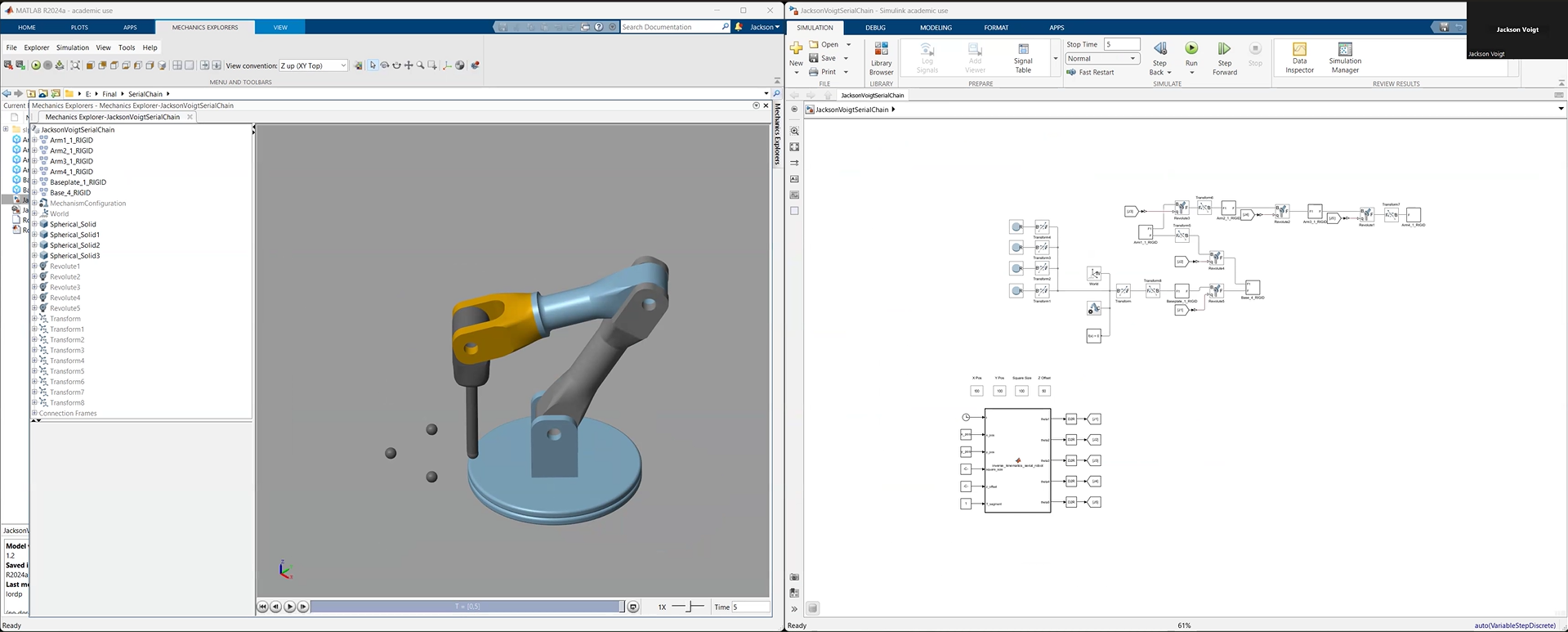Screen dimensions: 1568x632
Task: Open the Data Inspector
Action: point(1299,57)
